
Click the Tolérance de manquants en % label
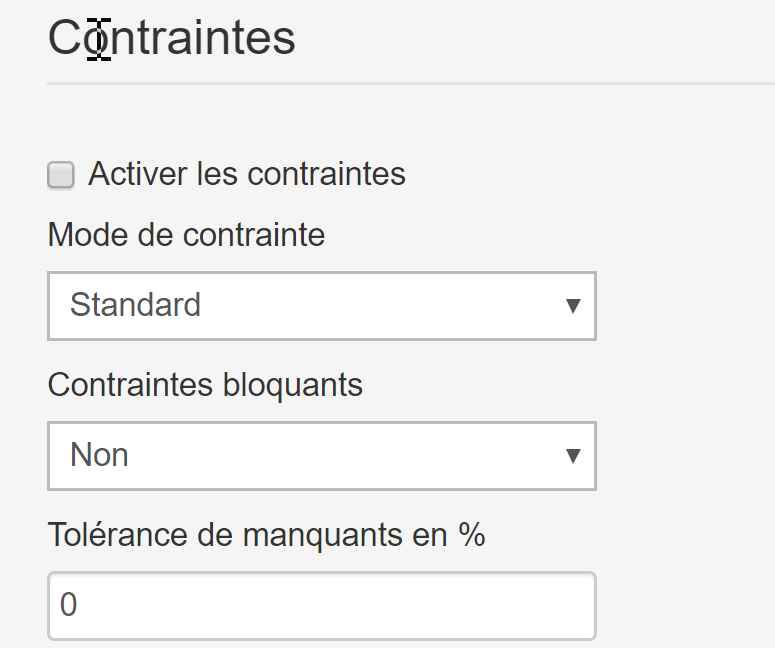[266, 535]
